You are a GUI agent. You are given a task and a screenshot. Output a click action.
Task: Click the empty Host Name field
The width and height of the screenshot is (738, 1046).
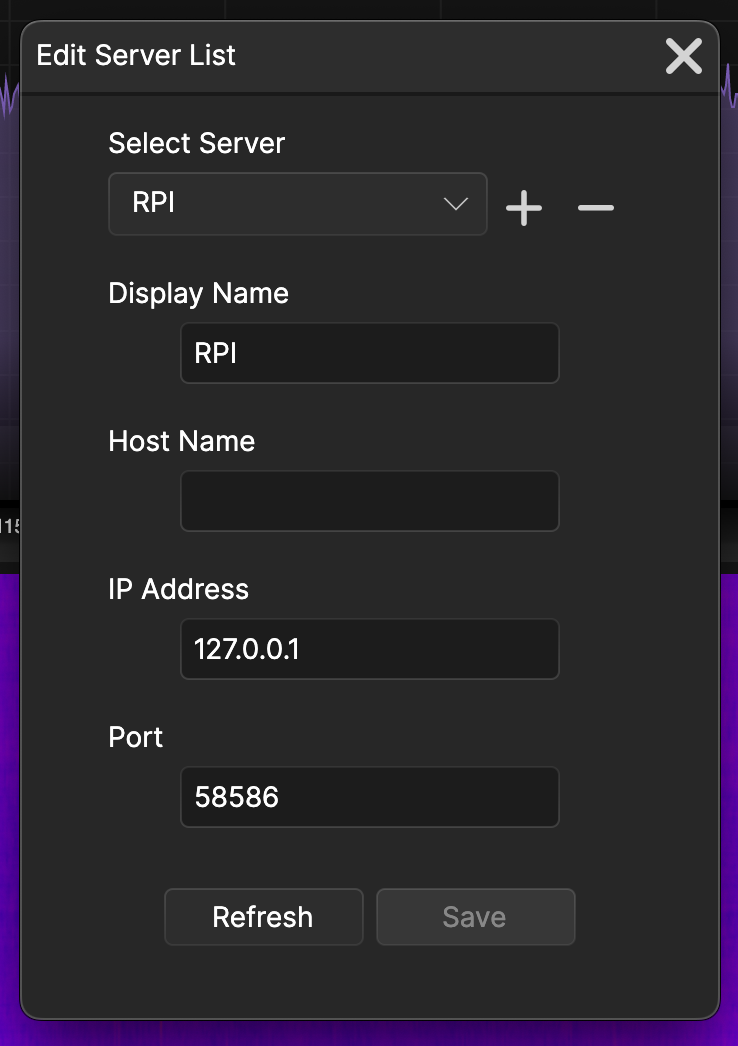(369, 501)
